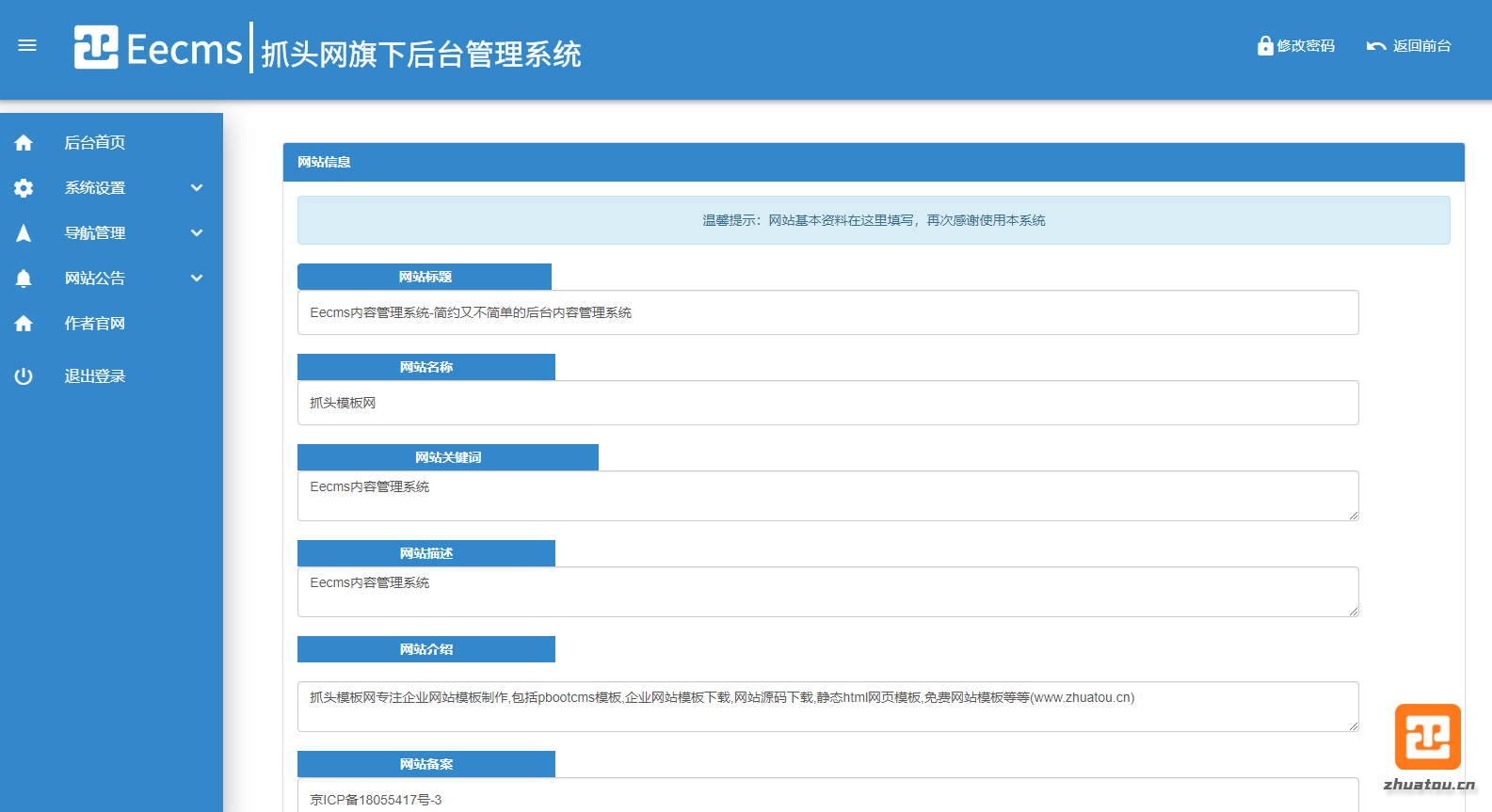Focus the 网站备案 input field
This screenshot has height=812, width=1492.
(828, 796)
